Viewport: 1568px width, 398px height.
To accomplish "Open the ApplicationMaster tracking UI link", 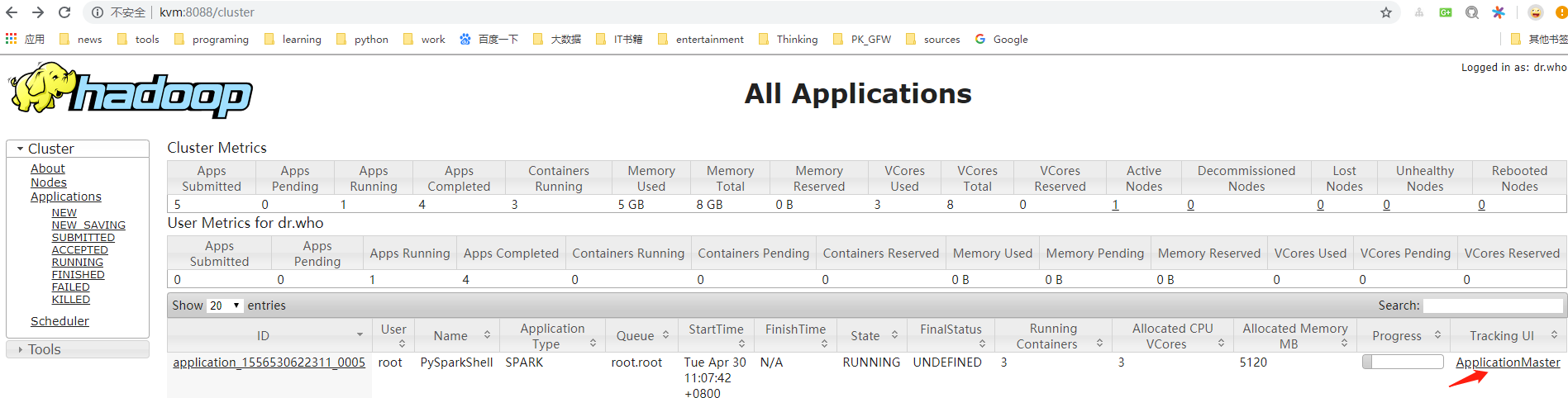I will click(x=1508, y=362).
